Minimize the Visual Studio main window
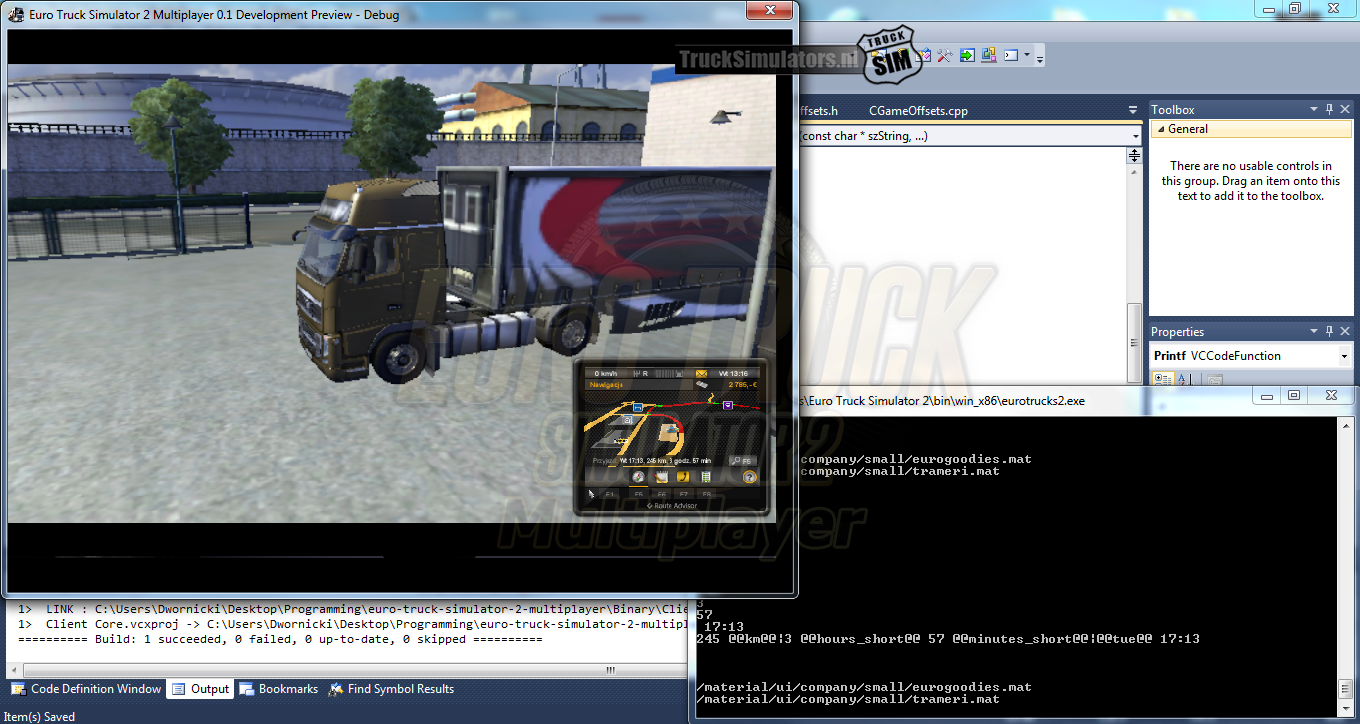Screen dimensions: 1360x724 click(x=1267, y=8)
